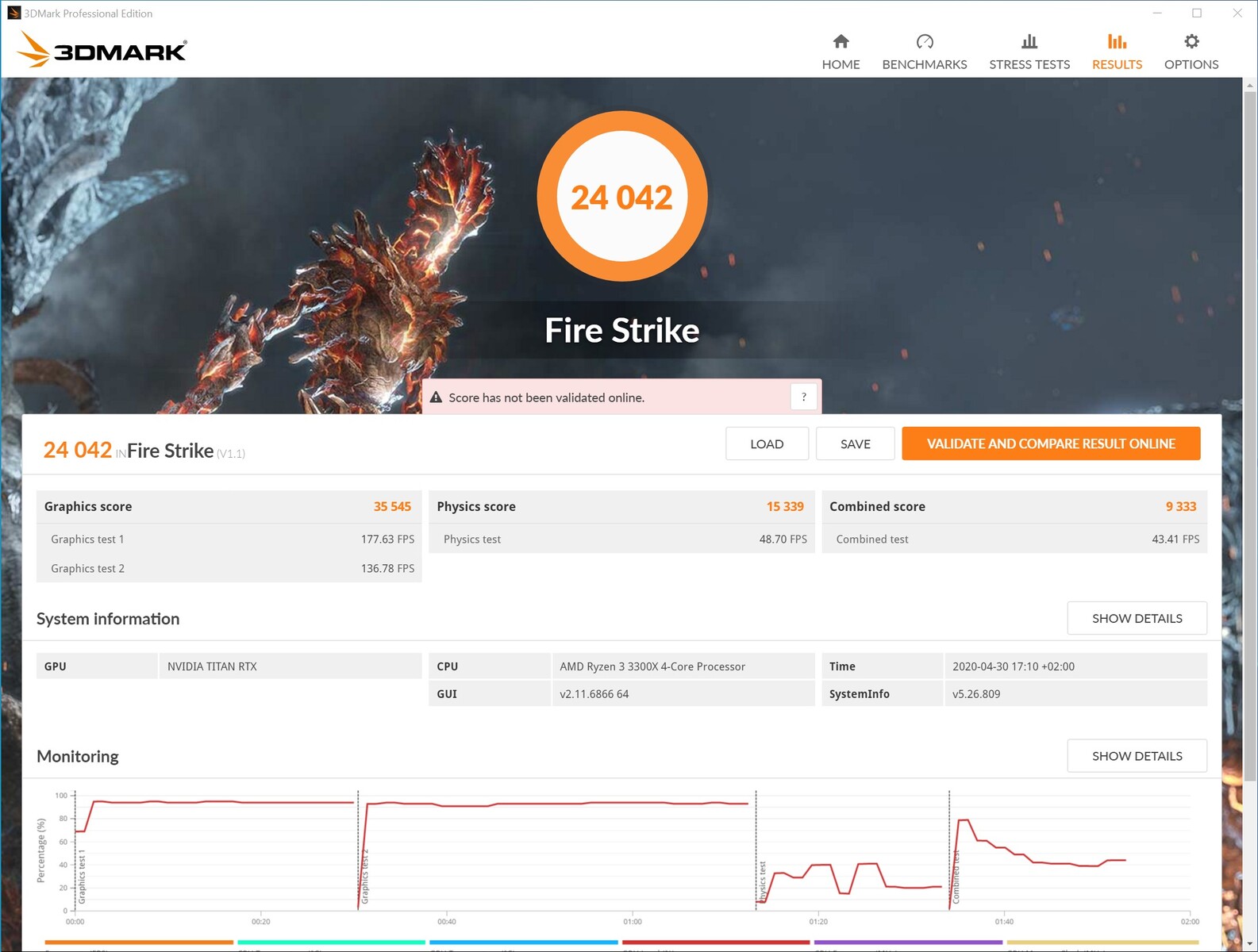Select the HOME tab label
The height and width of the screenshot is (952, 1258).
point(841,64)
